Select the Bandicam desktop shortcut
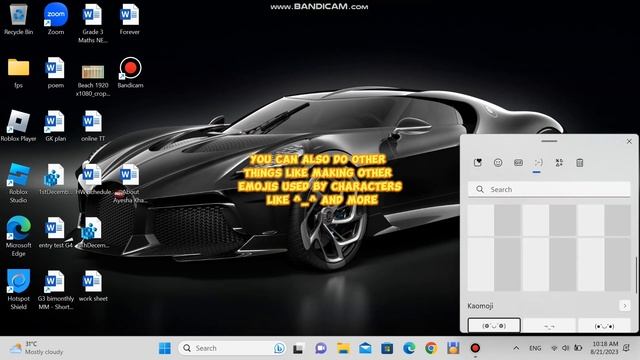 pyautogui.click(x=130, y=73)
